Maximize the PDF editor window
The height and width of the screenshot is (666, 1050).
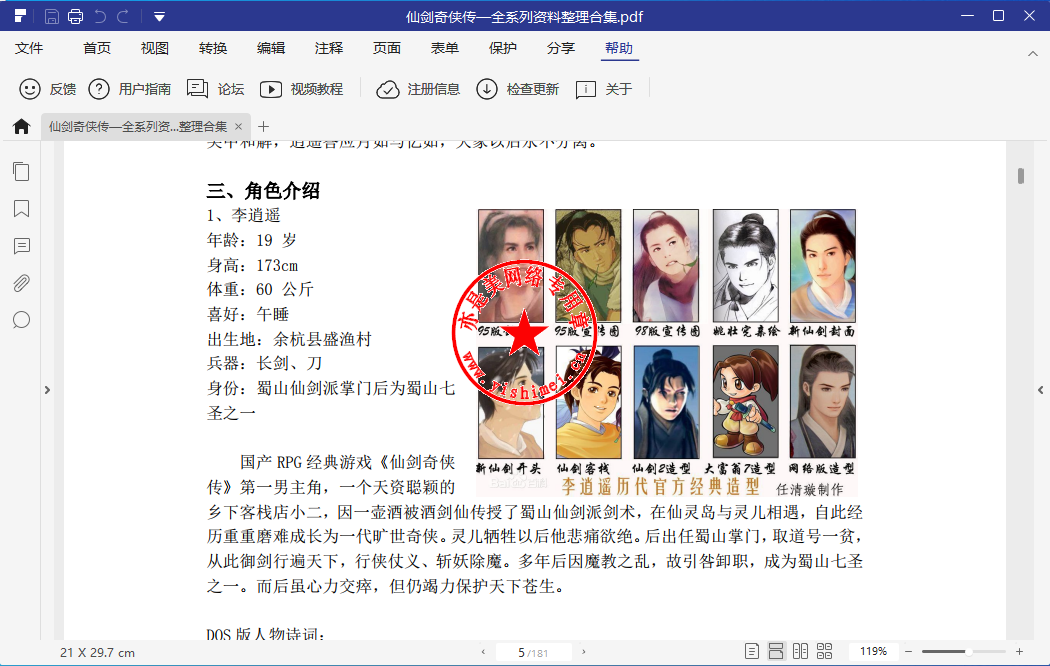[998, 15]
